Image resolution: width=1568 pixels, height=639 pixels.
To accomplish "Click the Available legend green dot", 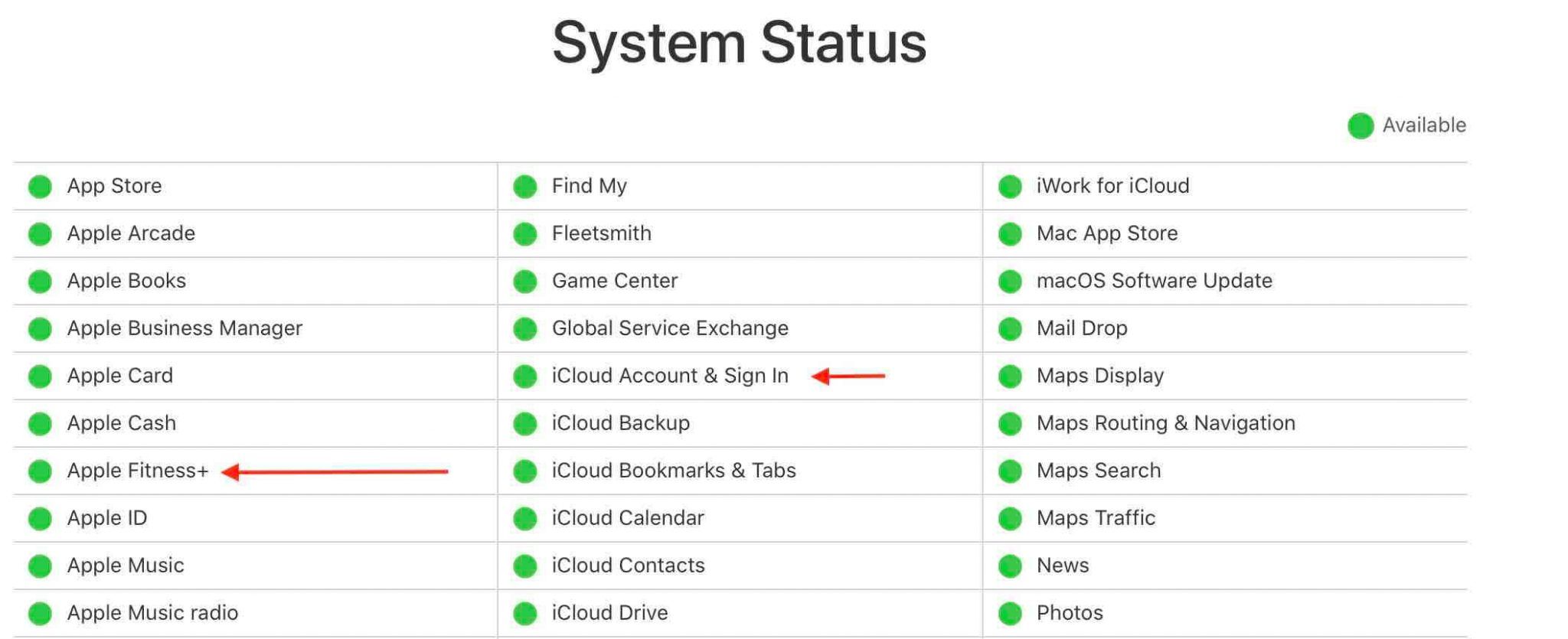I will pyautogui.click(x=1361, y=126).
